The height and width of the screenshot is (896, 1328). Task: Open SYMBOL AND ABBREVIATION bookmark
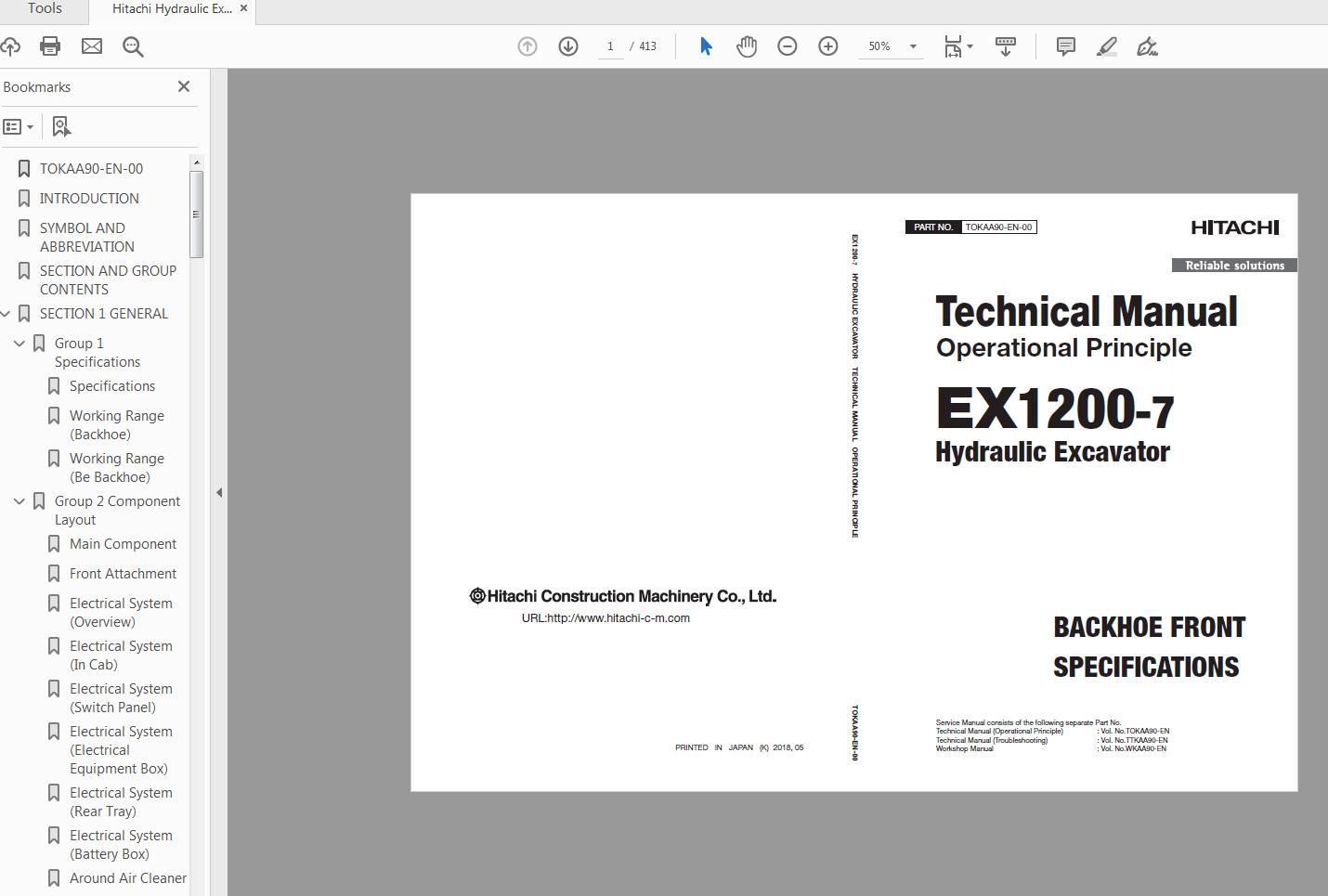[x=87, y=238]
